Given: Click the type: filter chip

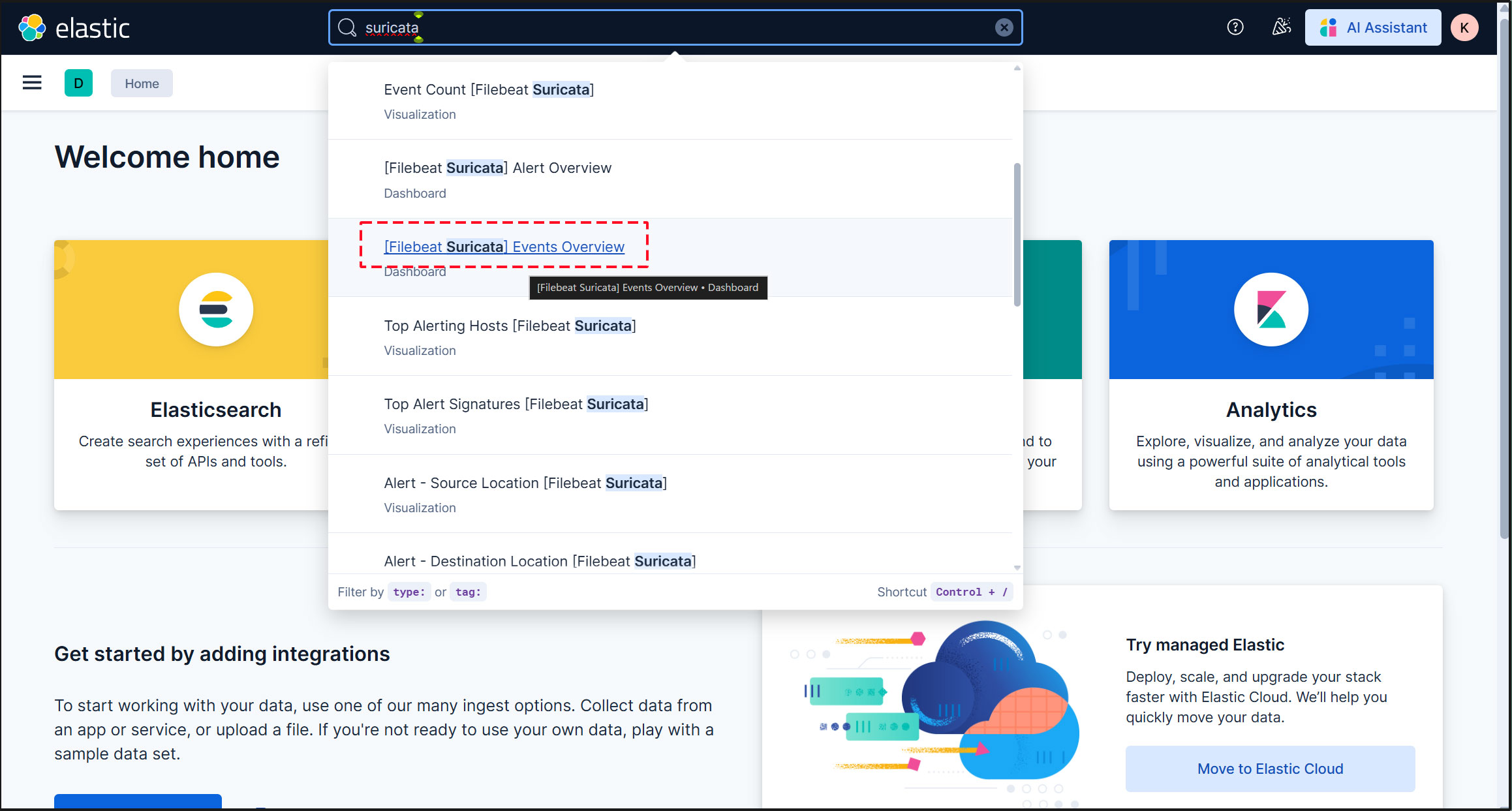Looking at the screenshot, I should [409, 592].
